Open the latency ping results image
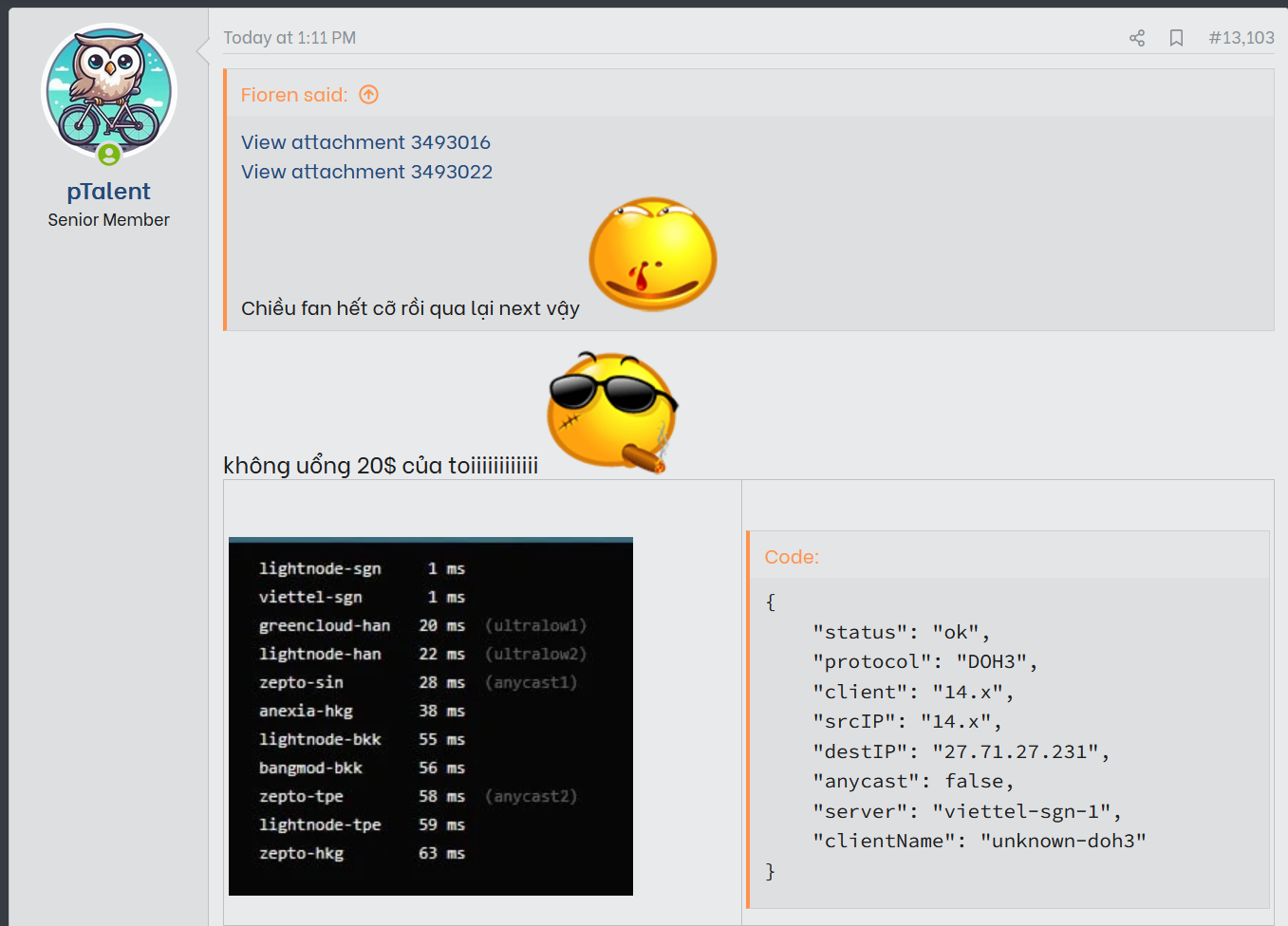 [430, 715]
